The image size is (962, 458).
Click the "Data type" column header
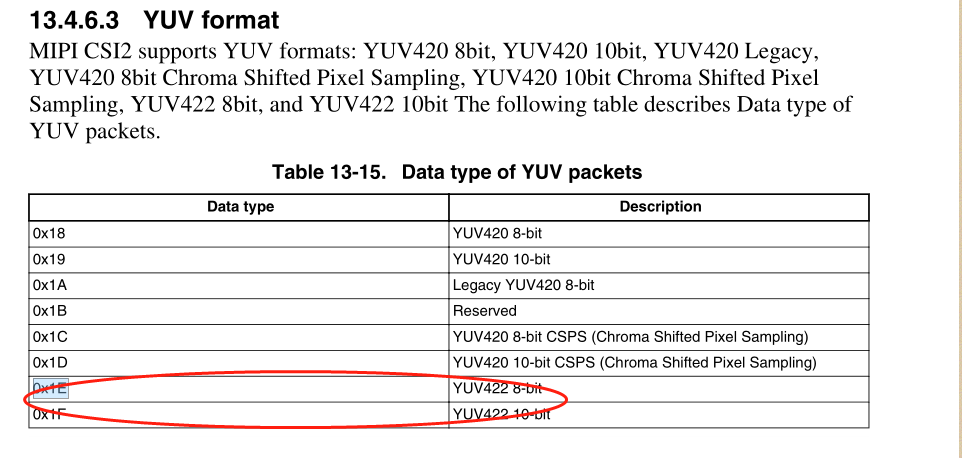click(240, 207)
